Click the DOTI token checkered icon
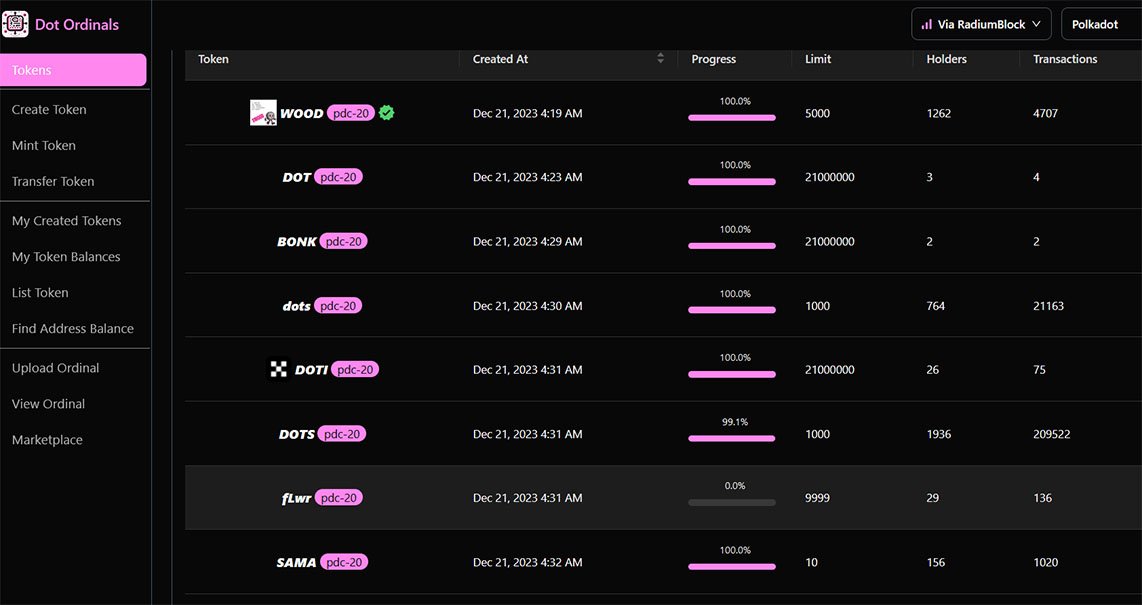Screen dimensions: 1142x605 coord(278,370)
